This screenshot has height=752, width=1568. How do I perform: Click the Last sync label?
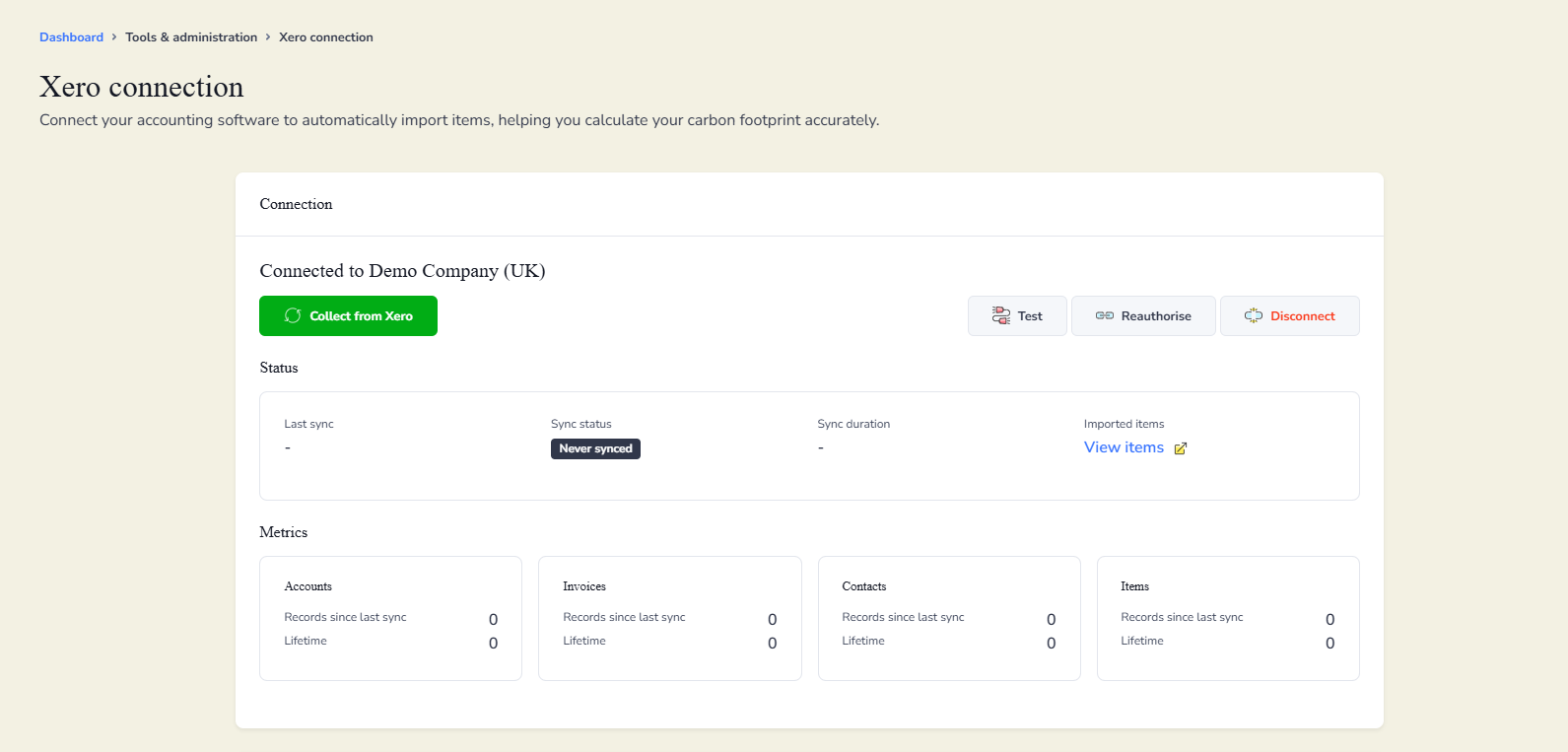coord(308,424)
